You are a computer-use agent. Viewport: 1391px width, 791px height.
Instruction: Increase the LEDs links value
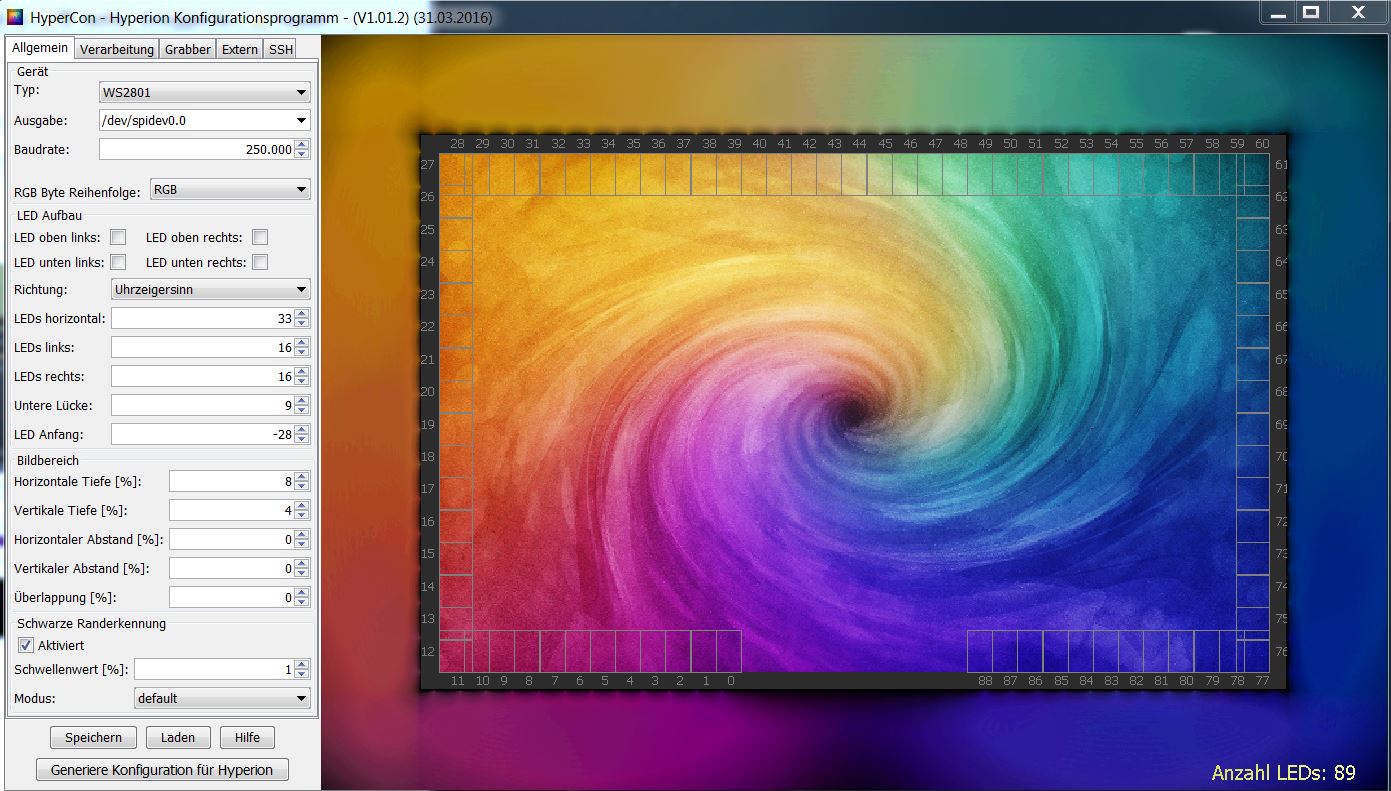pos(302,343)
